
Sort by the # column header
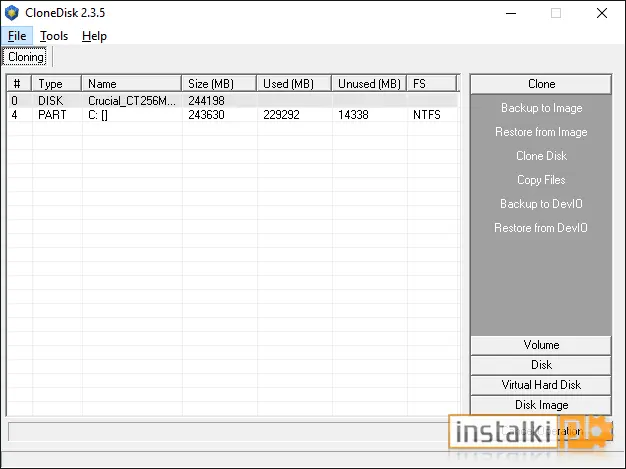coord(19,84)
